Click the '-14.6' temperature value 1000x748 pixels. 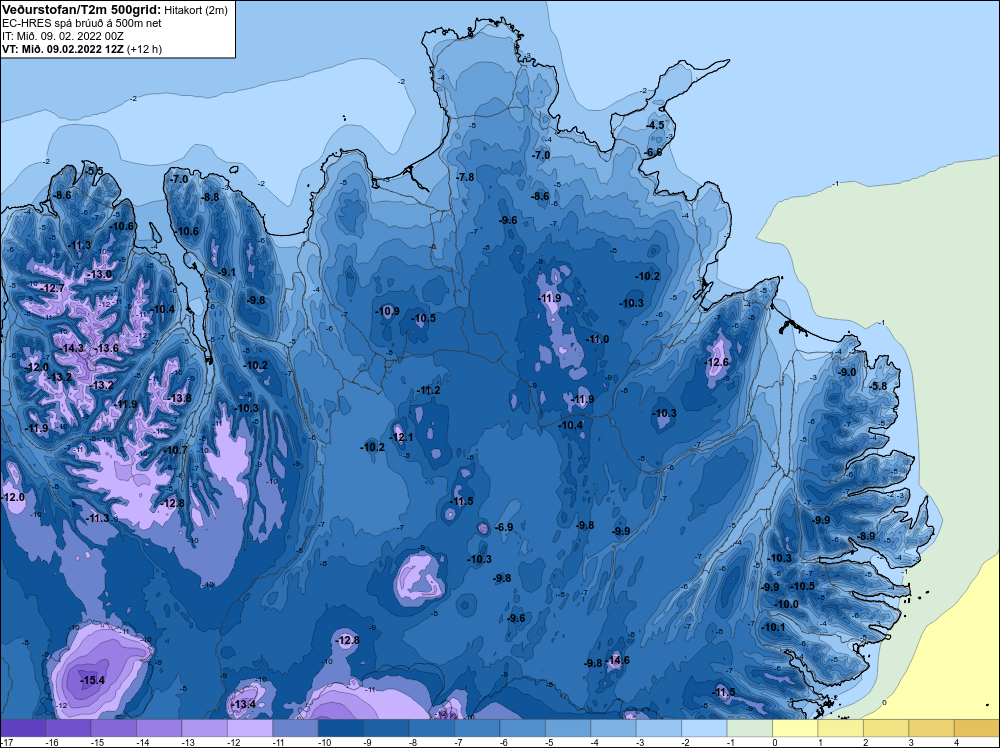(x=618, y=660)
